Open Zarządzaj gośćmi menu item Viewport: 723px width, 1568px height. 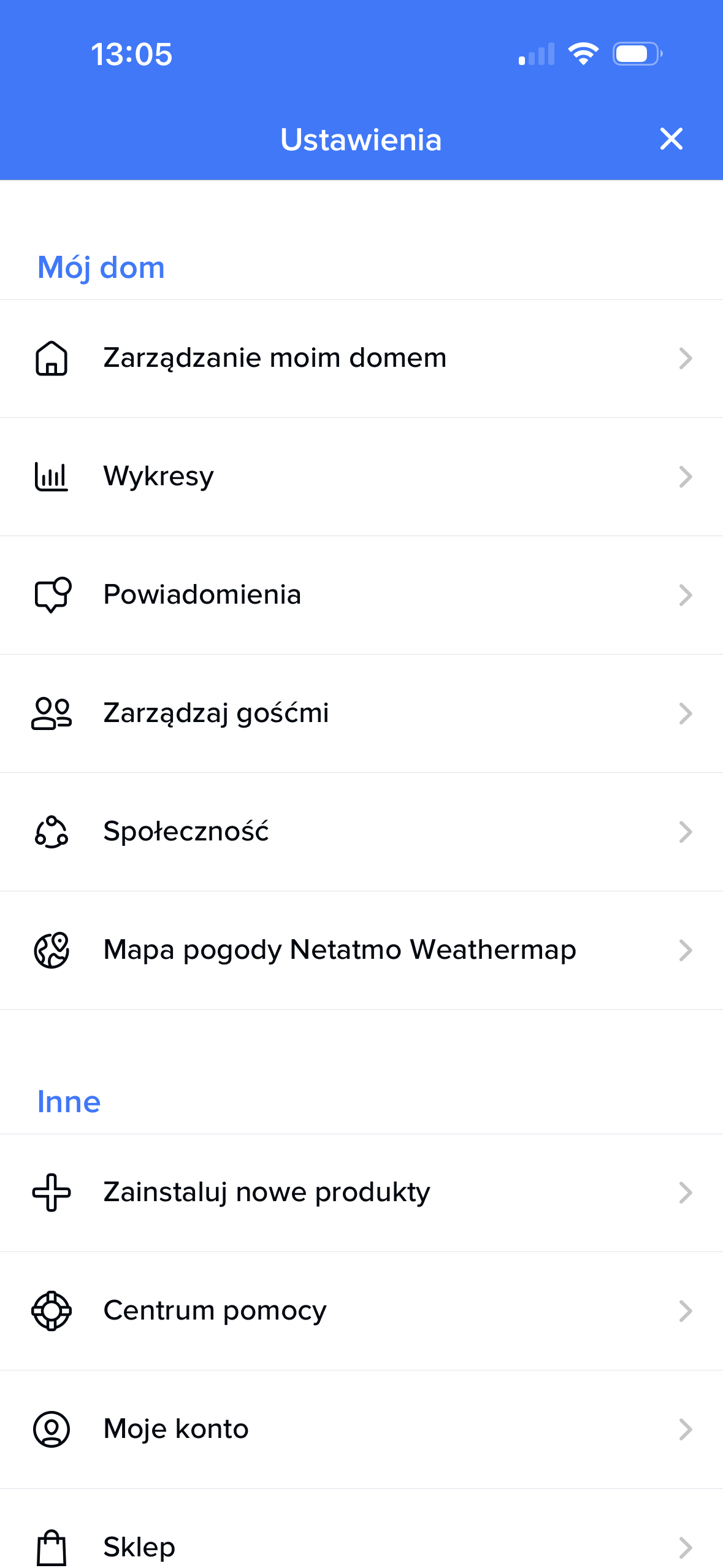(x=216, y=713)
